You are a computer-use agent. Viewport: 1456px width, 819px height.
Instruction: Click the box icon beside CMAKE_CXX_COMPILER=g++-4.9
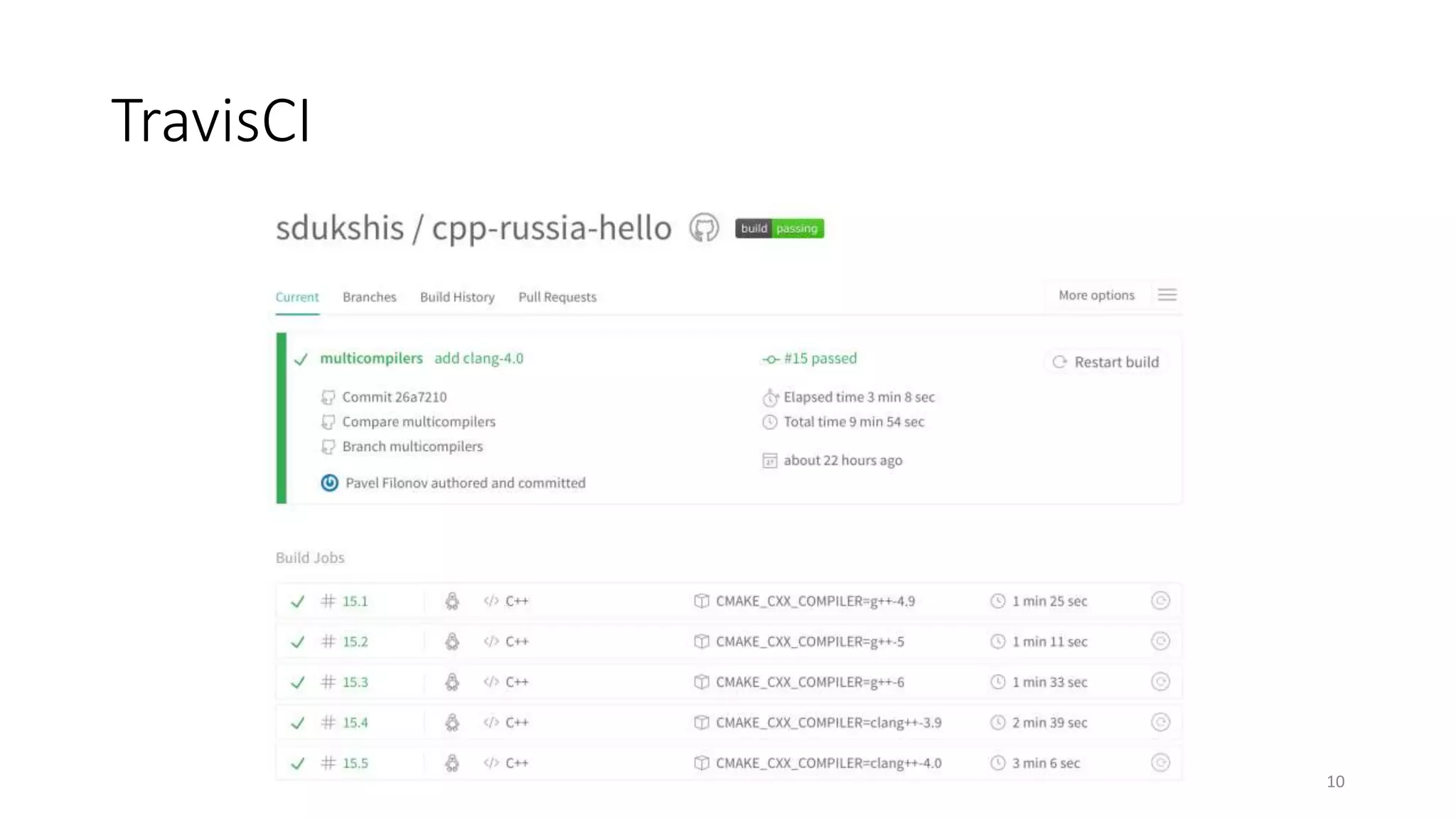(x=701, y=601)
